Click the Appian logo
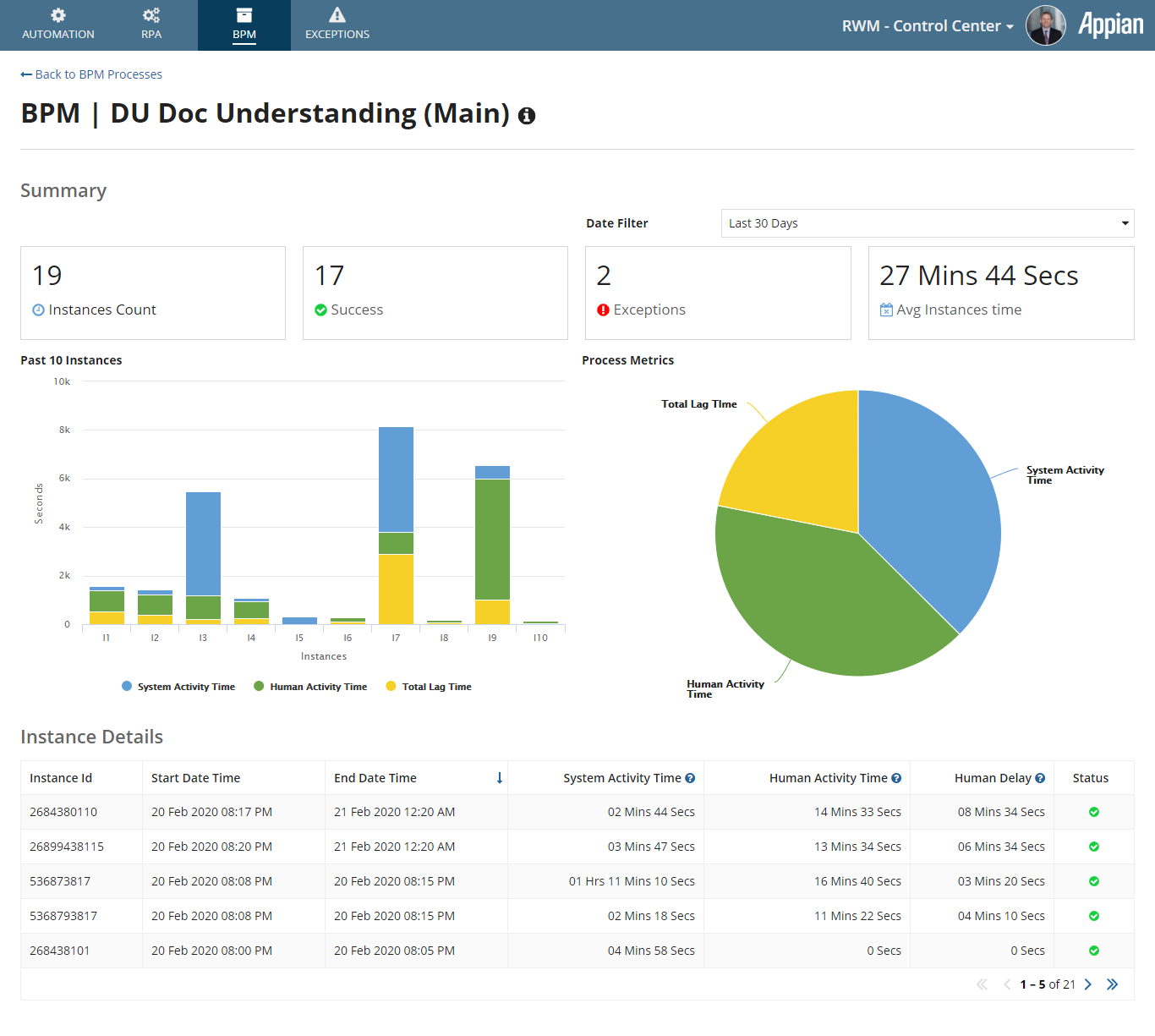Image resolution: width=1155 pixels, height=1036 pixels. coord(1110,25)
